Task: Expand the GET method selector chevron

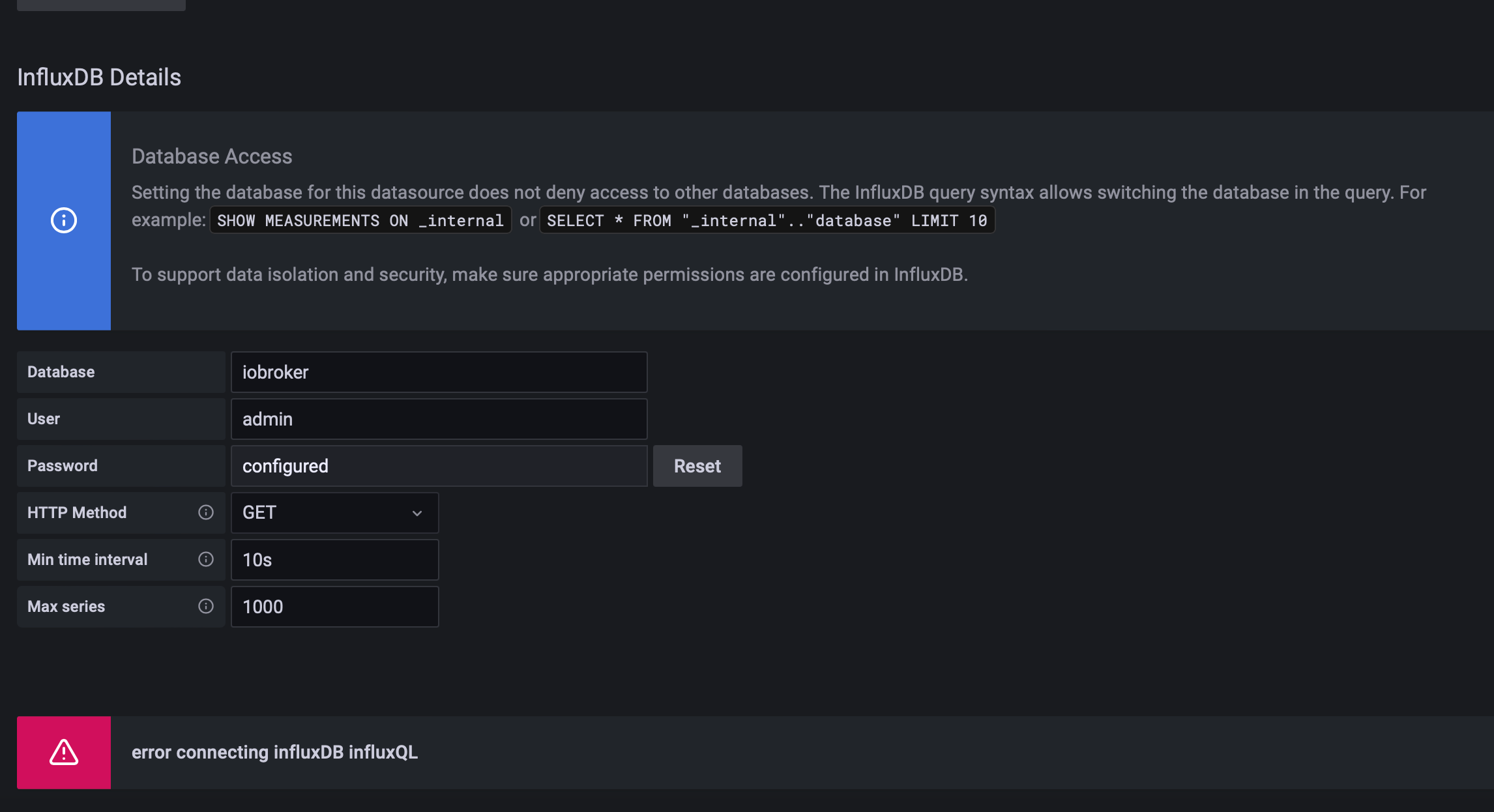Action: coord(417,513)
